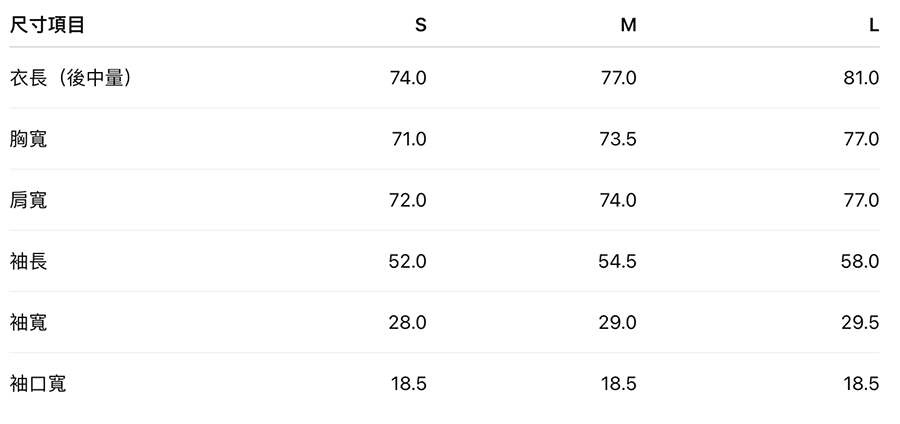
Task: Select the L size 袖寬 value 29.5
Action: [x=860, y=322]
